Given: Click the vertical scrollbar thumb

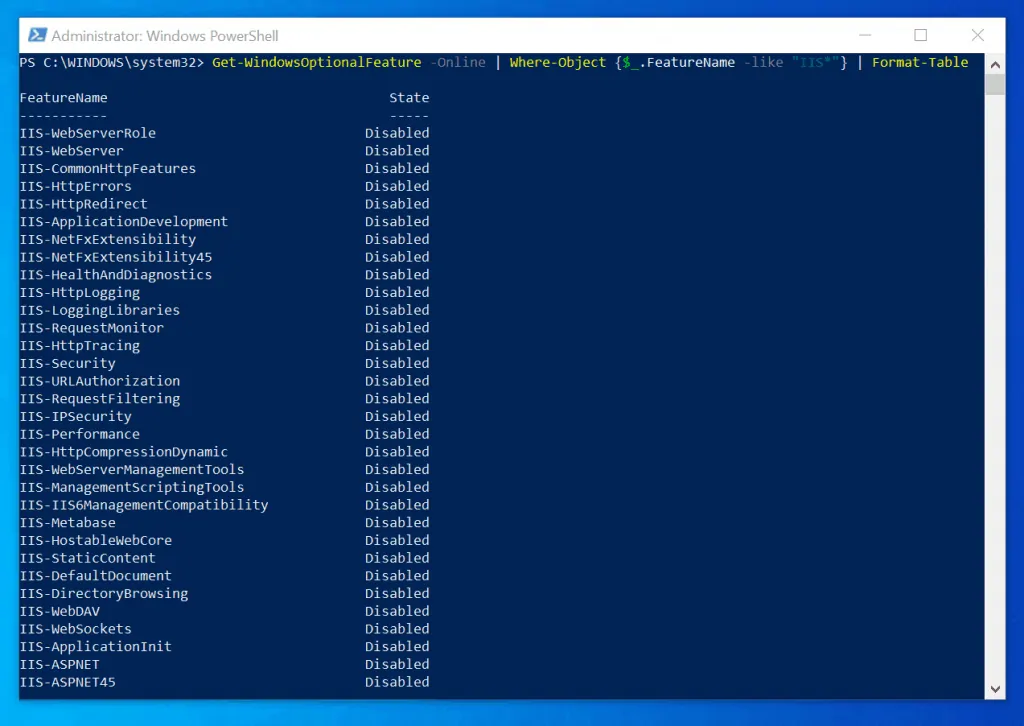Looking at the screenshot, I should point(995,85).
